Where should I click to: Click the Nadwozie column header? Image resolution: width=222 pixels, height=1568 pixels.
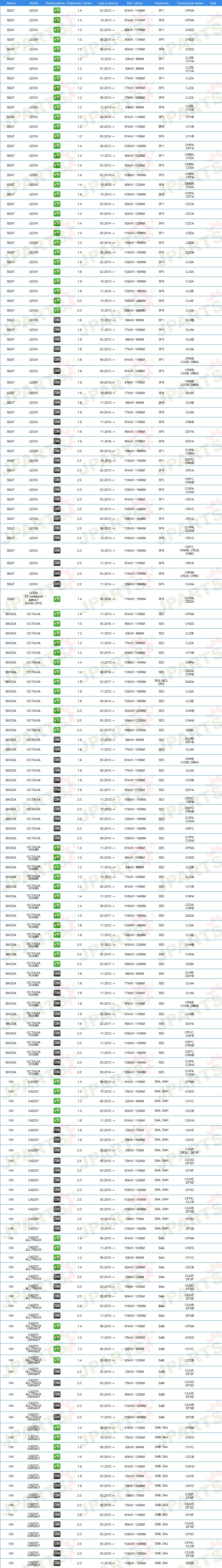[x=161, y=3]
